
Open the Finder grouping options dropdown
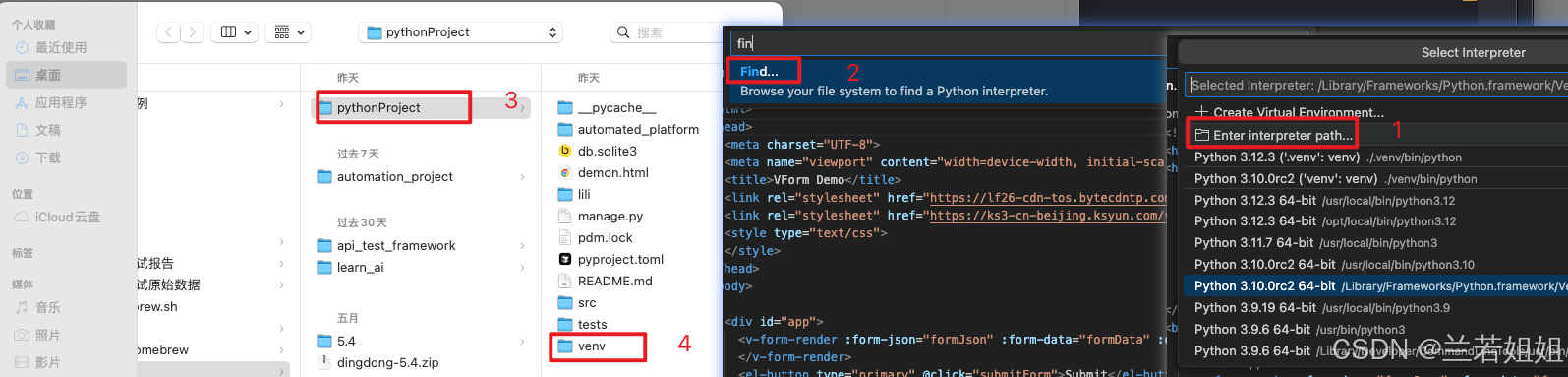point(290,32)
